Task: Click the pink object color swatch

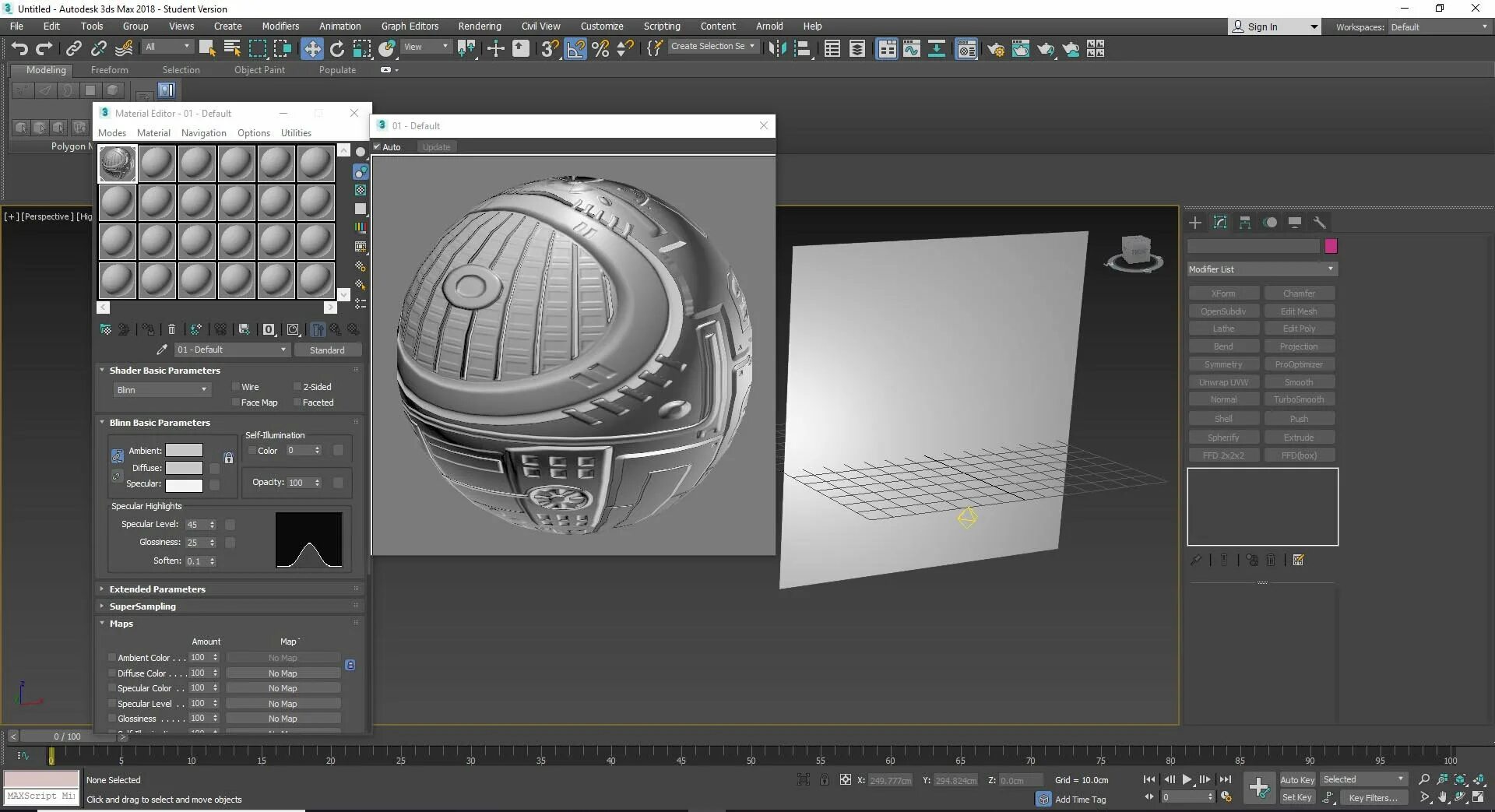Action: point(1331,246)
